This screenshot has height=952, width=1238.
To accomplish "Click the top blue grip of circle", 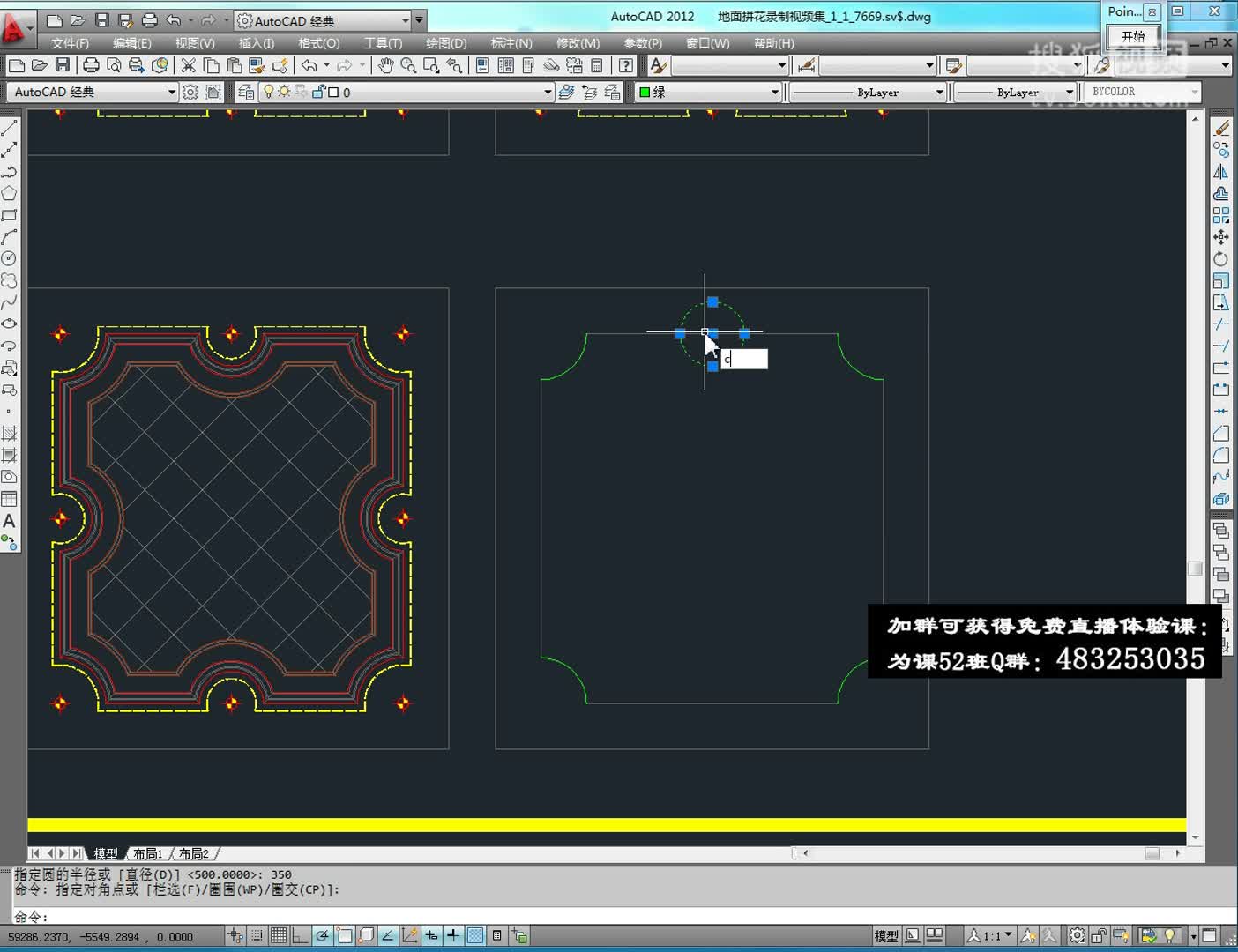I will coord(712,301).
